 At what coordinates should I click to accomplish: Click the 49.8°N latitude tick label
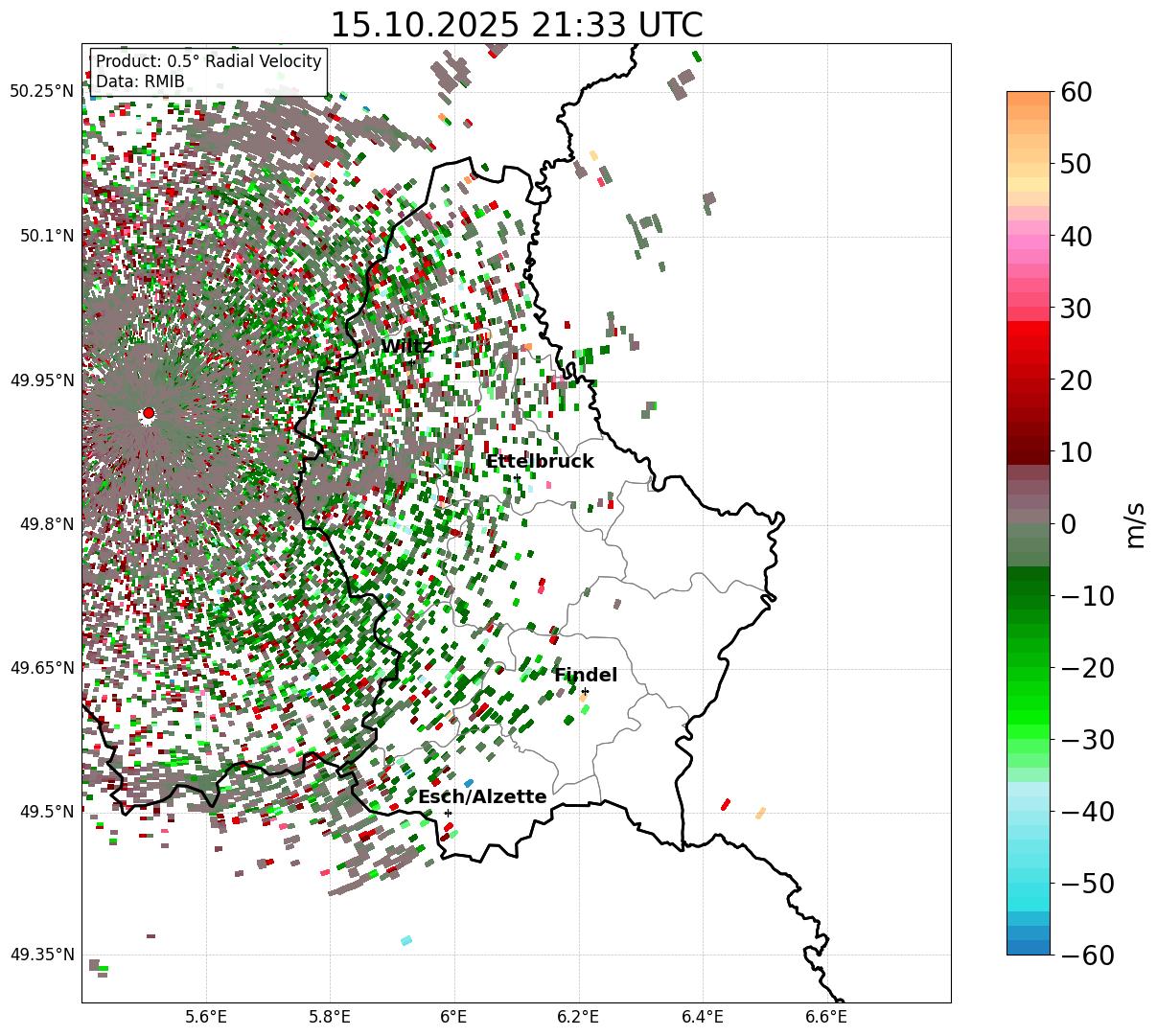coord(45,524)
